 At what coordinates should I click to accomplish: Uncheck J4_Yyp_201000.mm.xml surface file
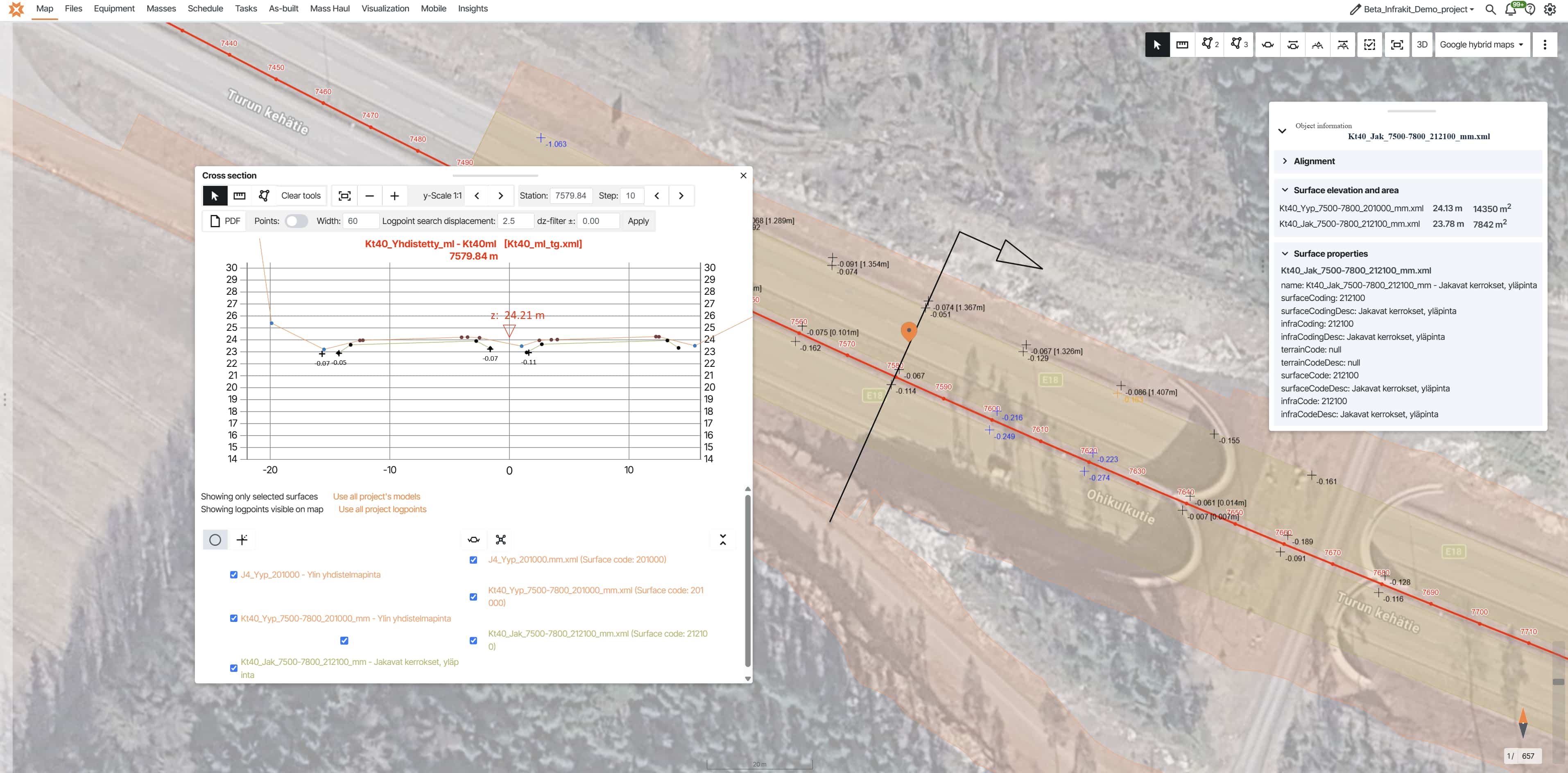[x=473, y=560]
